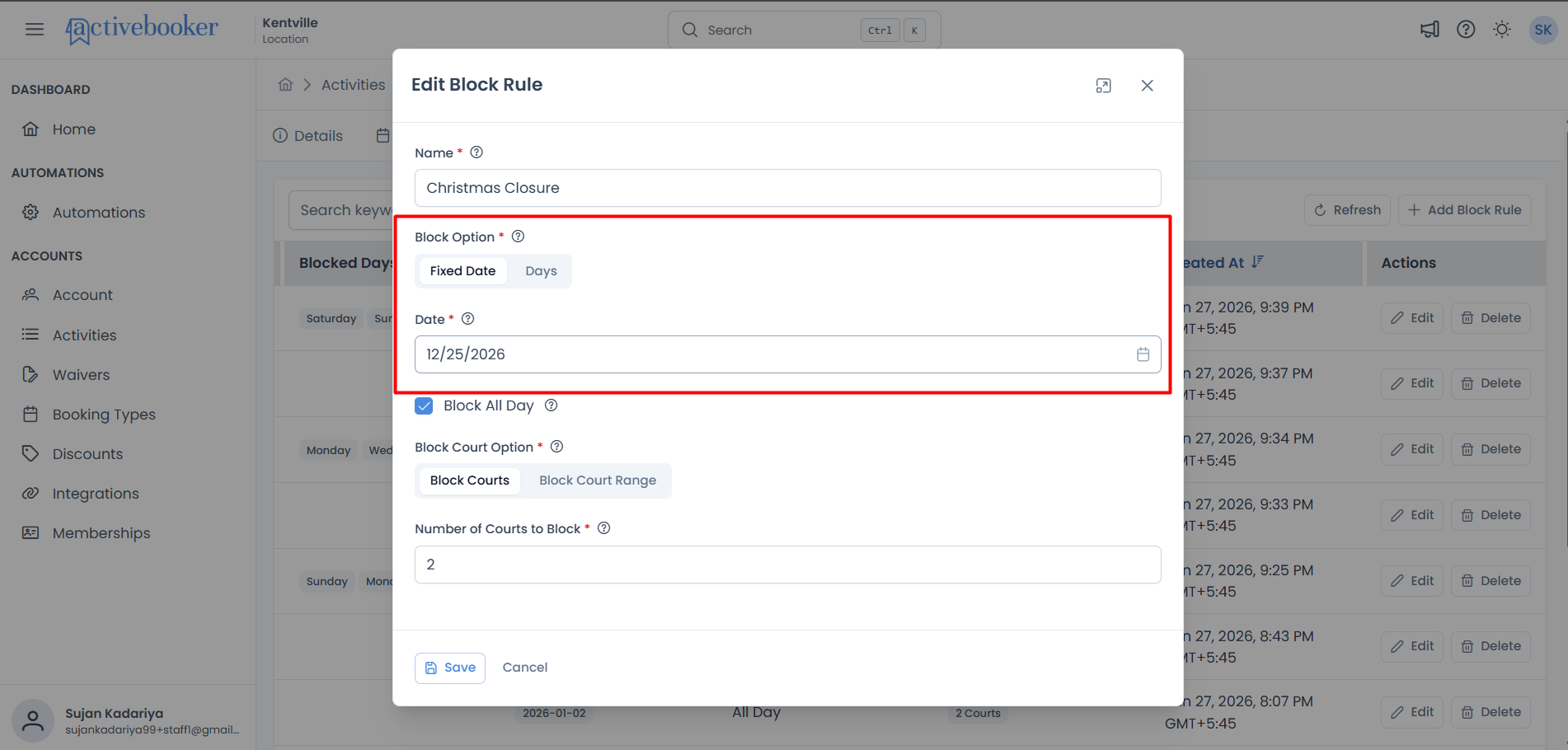Click the Refresh button
1568x750 pixels.
click(1347, 210)
